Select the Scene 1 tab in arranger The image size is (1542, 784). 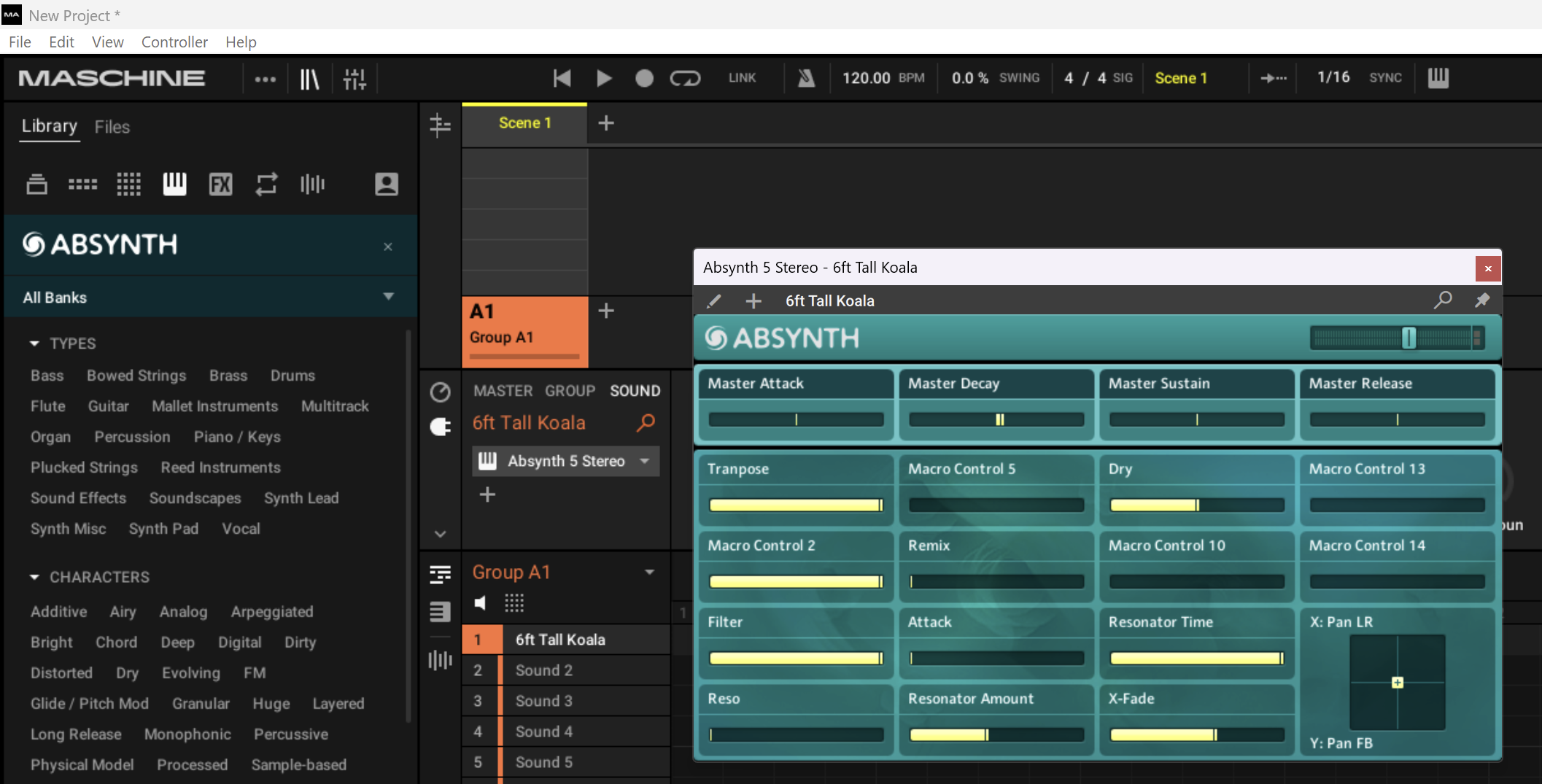[x=524, y=124]
